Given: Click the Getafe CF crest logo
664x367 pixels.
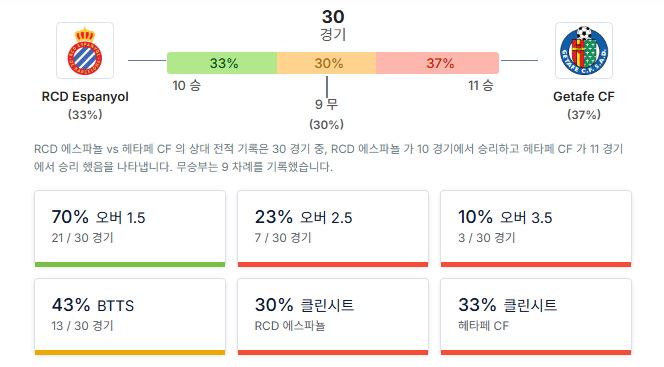Looking at the screenshot, I should click(x=584, y=51).
